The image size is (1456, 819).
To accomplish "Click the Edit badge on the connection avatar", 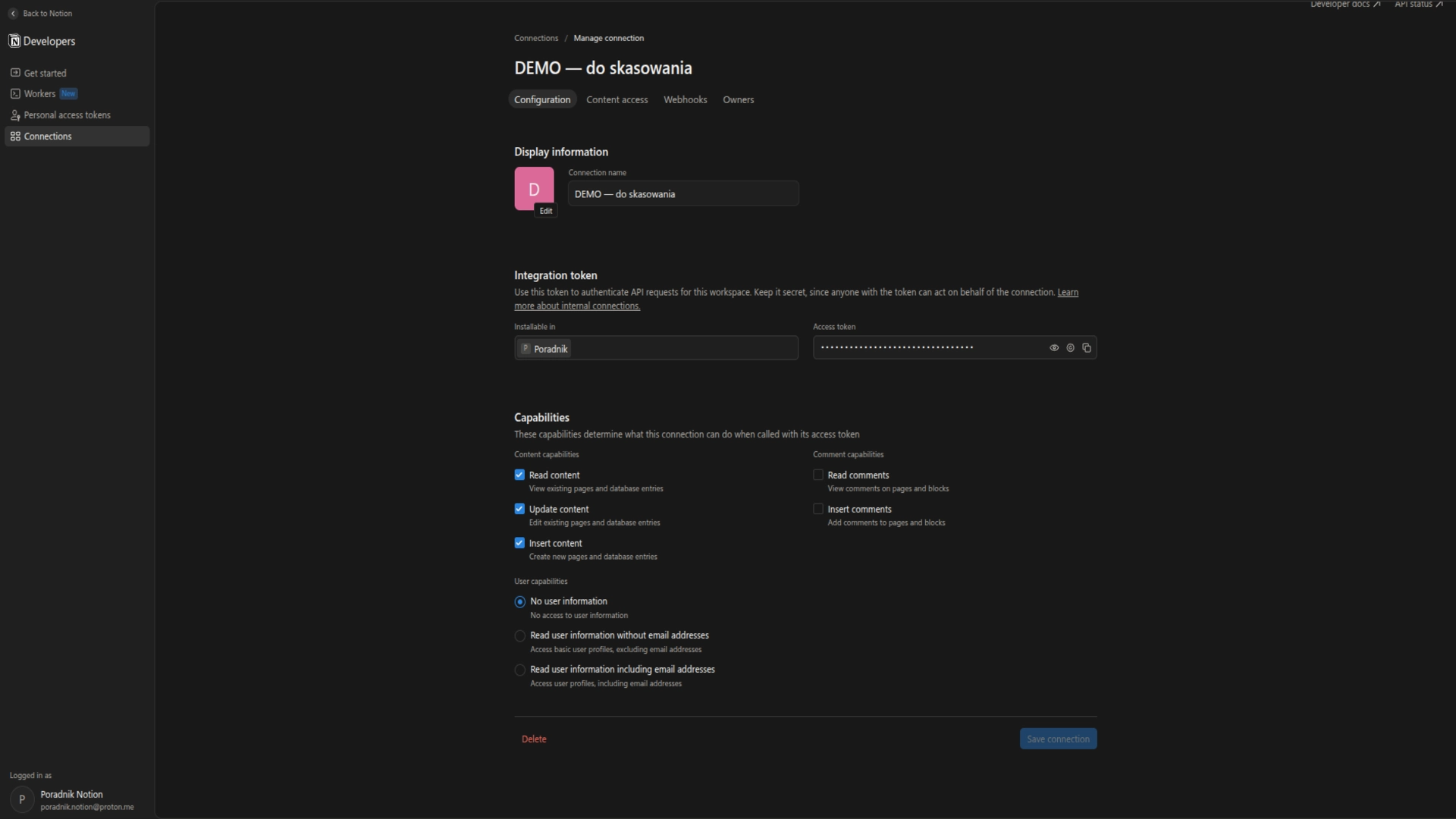I will coord(546,211).
